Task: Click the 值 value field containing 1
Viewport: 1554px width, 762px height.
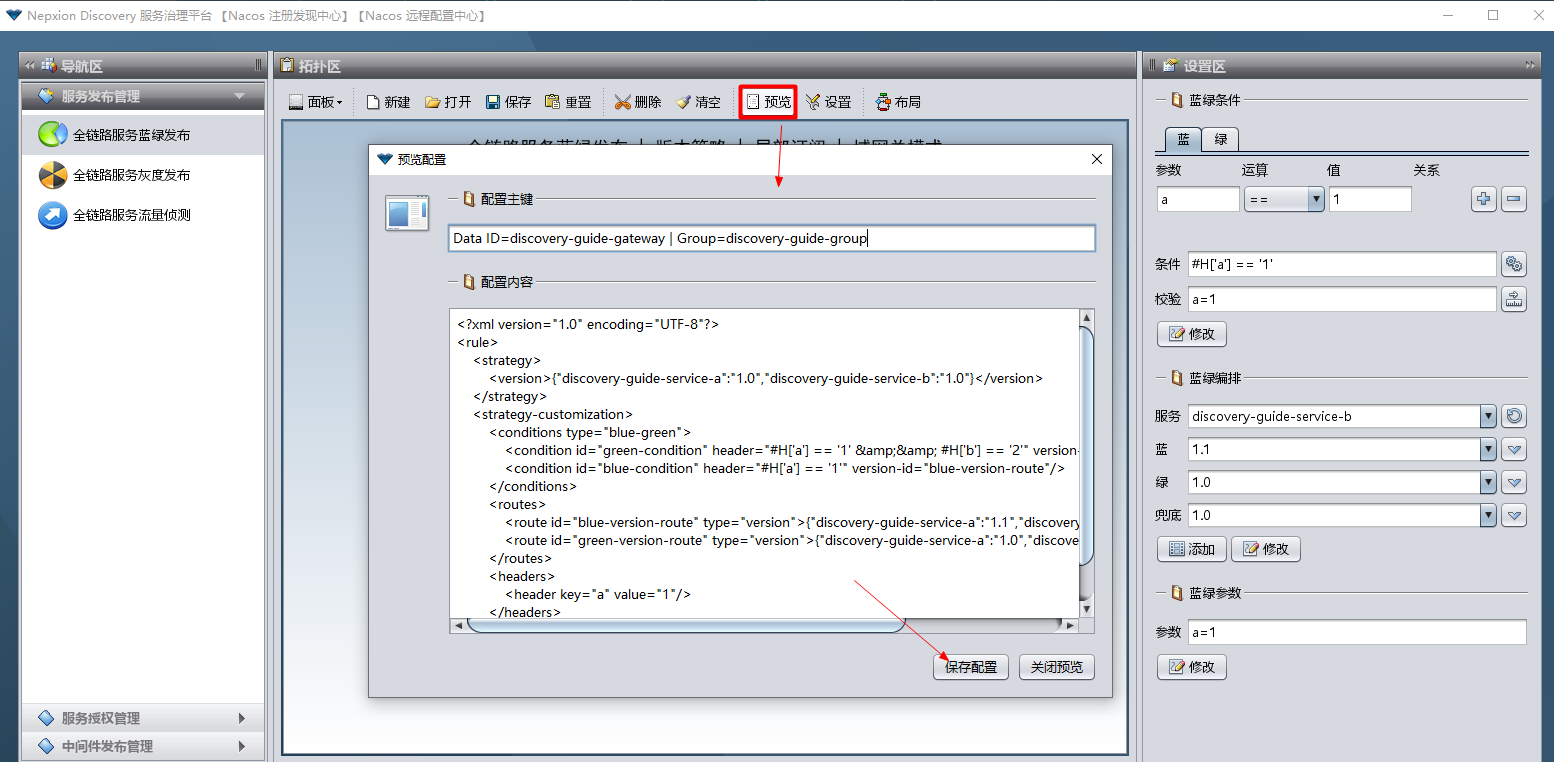Action: [x=1370, y=199]
